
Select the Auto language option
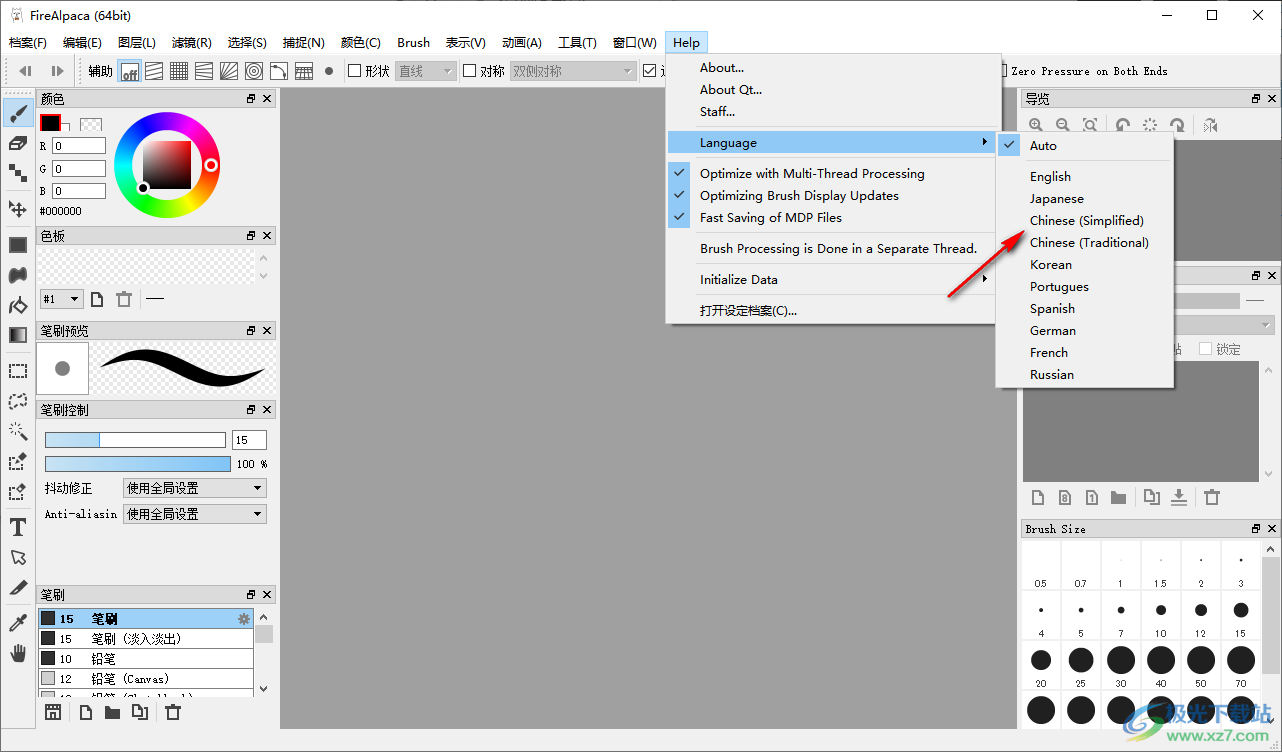pyautogui.click(x=1084, y=145)
